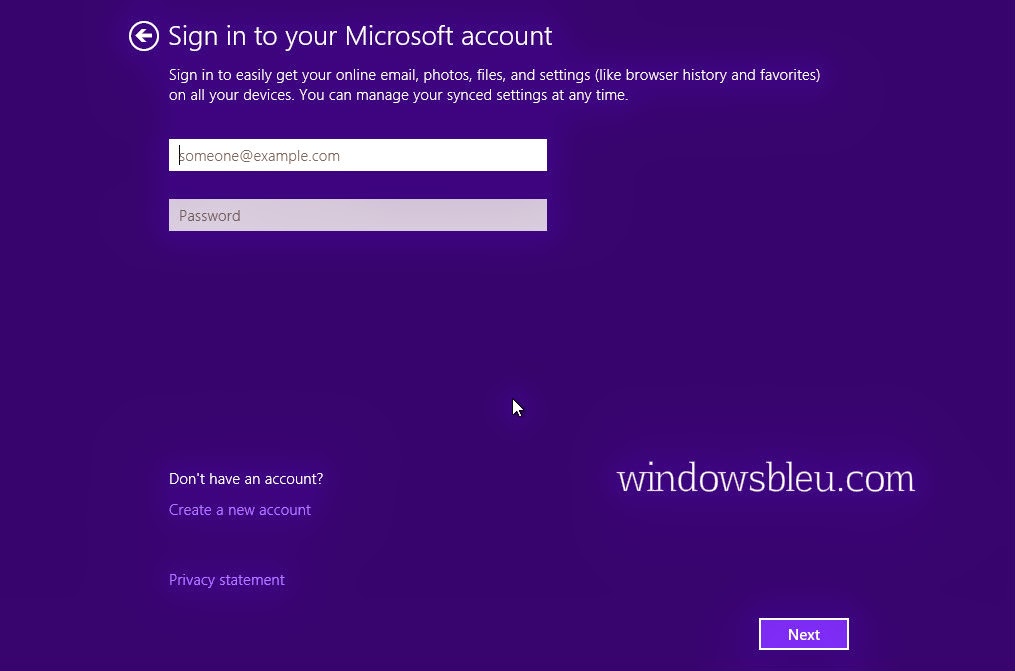The width and height of the screenshot is (1015, 671).
Task: Select the Password input field
Action: tap(358, 215)
